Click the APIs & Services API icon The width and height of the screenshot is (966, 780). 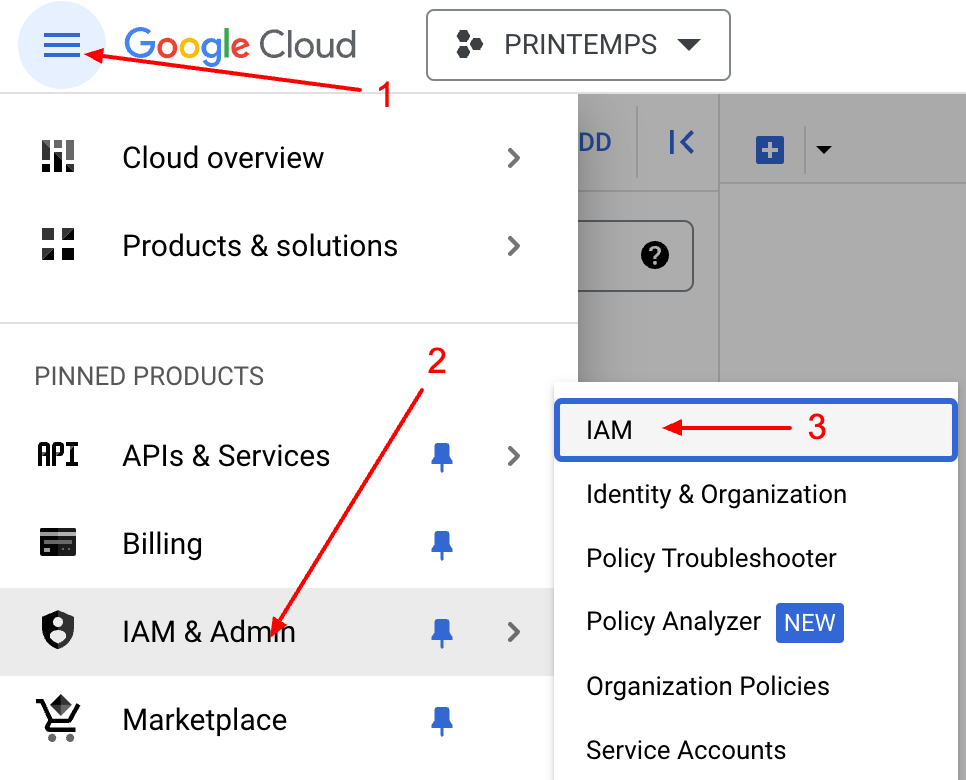[x=57, y=455]
